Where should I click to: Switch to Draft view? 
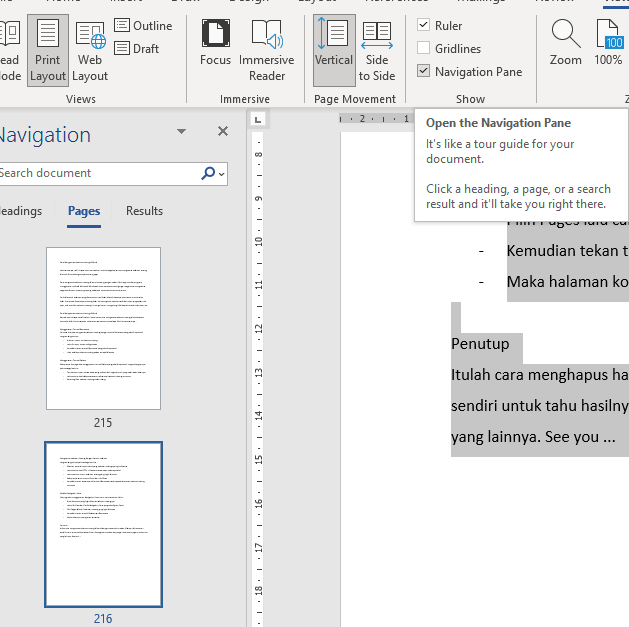point(137,49)
